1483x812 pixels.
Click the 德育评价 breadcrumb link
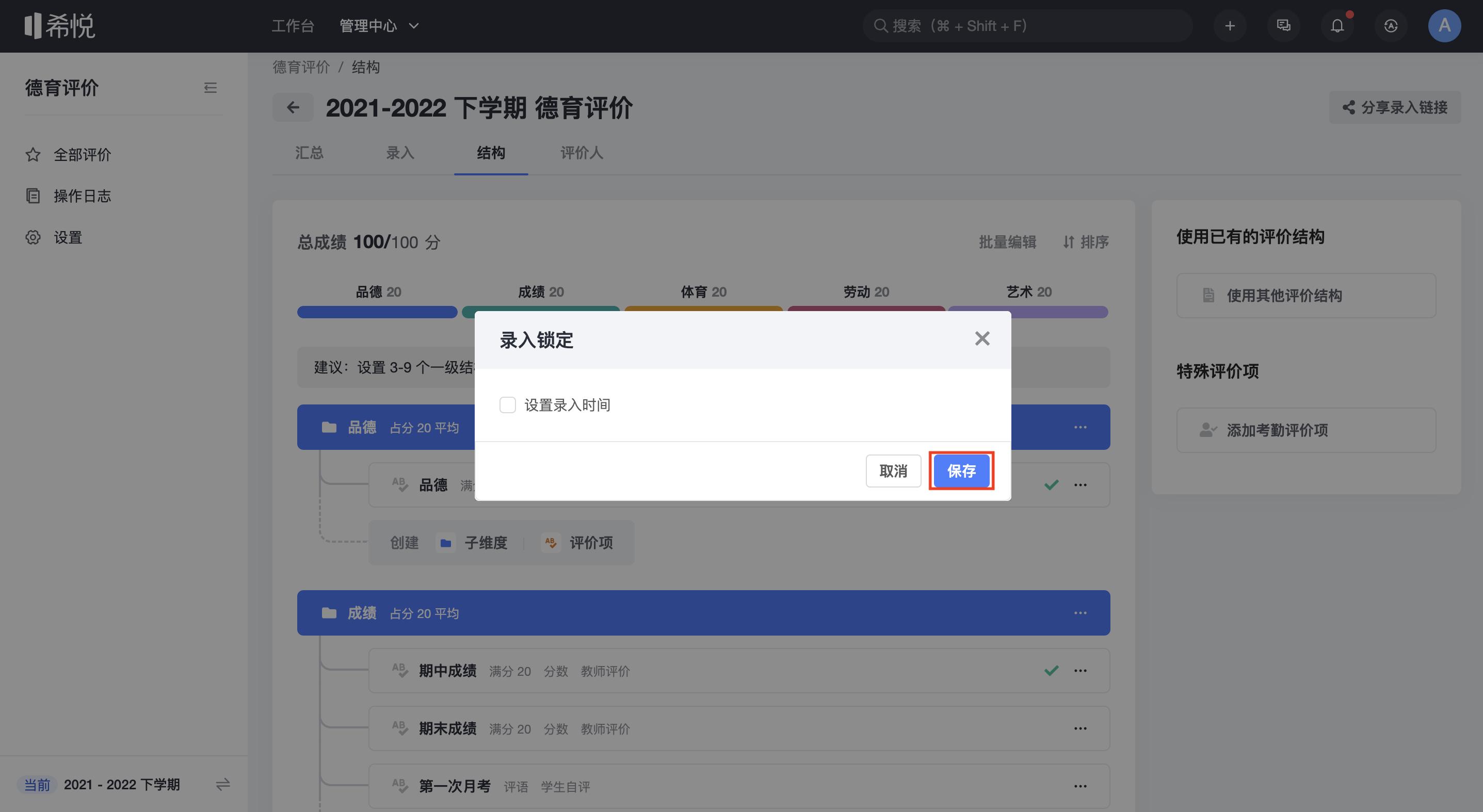pyautogui.click(x=301, y=68)
